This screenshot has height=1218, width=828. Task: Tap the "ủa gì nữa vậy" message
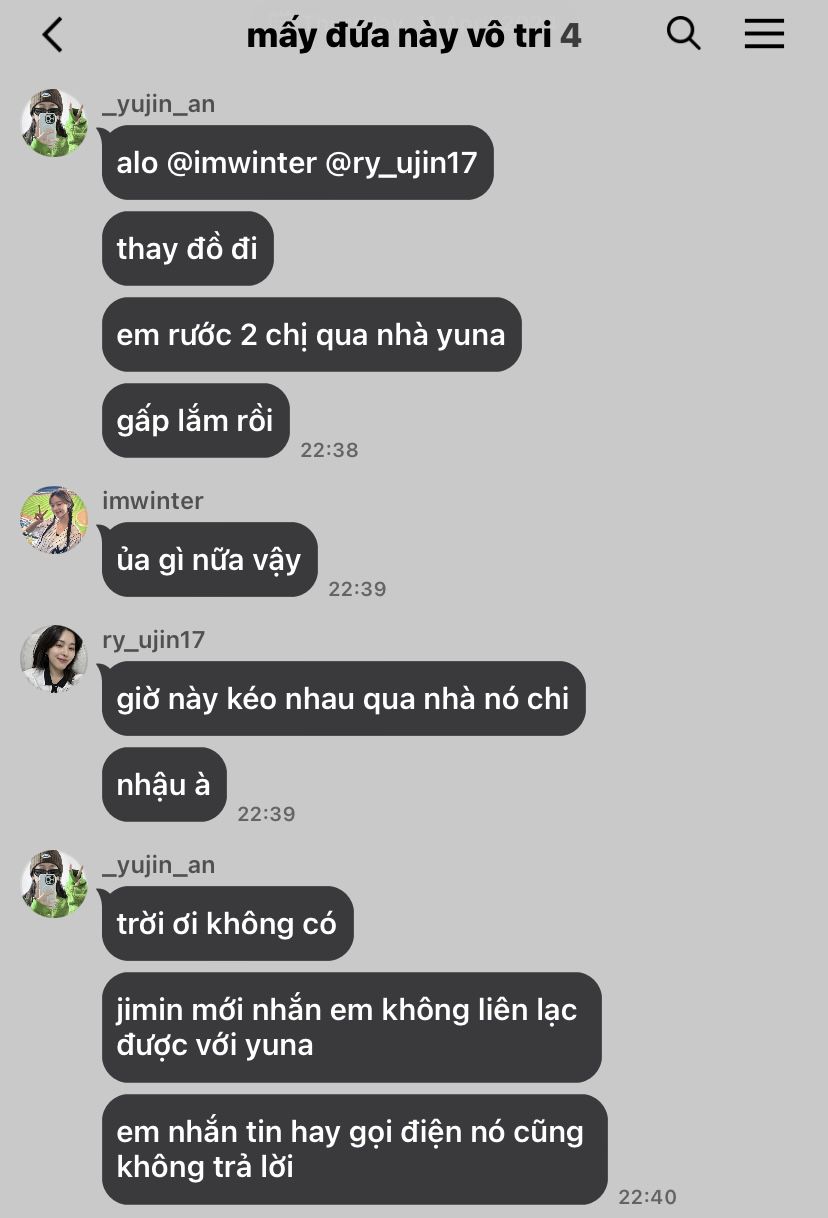tap(210, 559)
